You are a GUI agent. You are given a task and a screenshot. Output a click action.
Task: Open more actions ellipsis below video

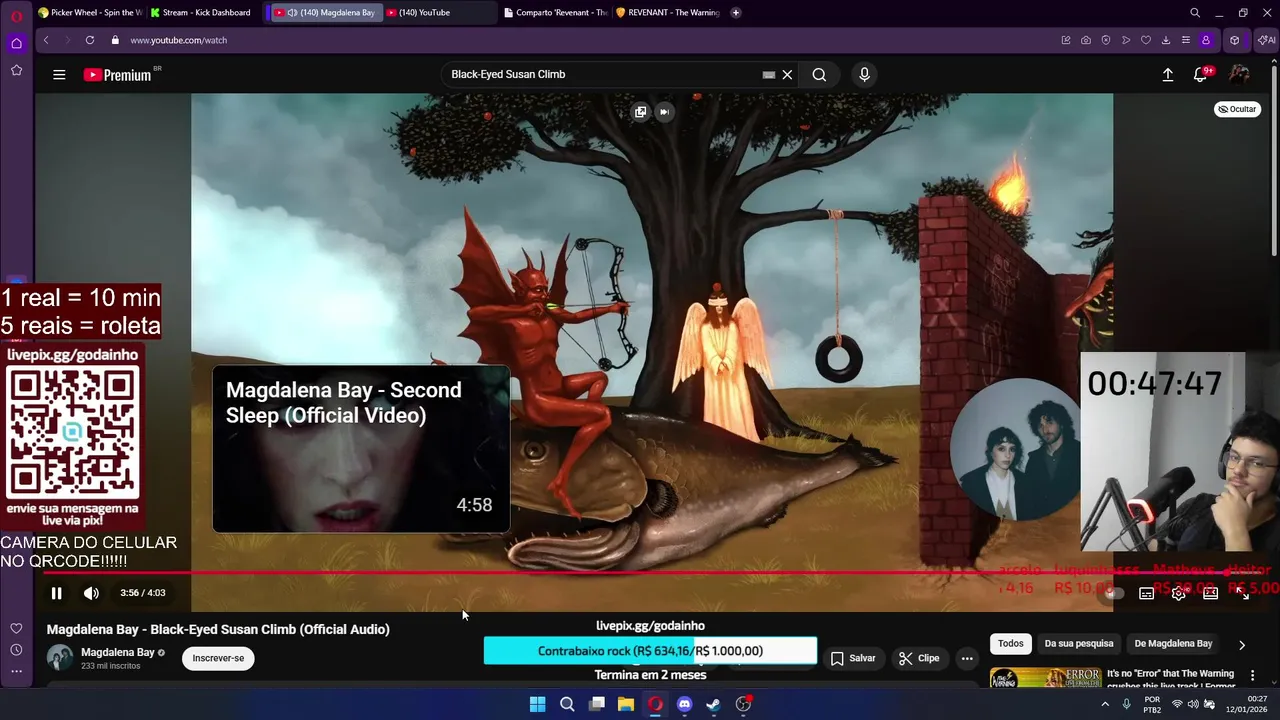pyautogui.click(x=967, y=658)
